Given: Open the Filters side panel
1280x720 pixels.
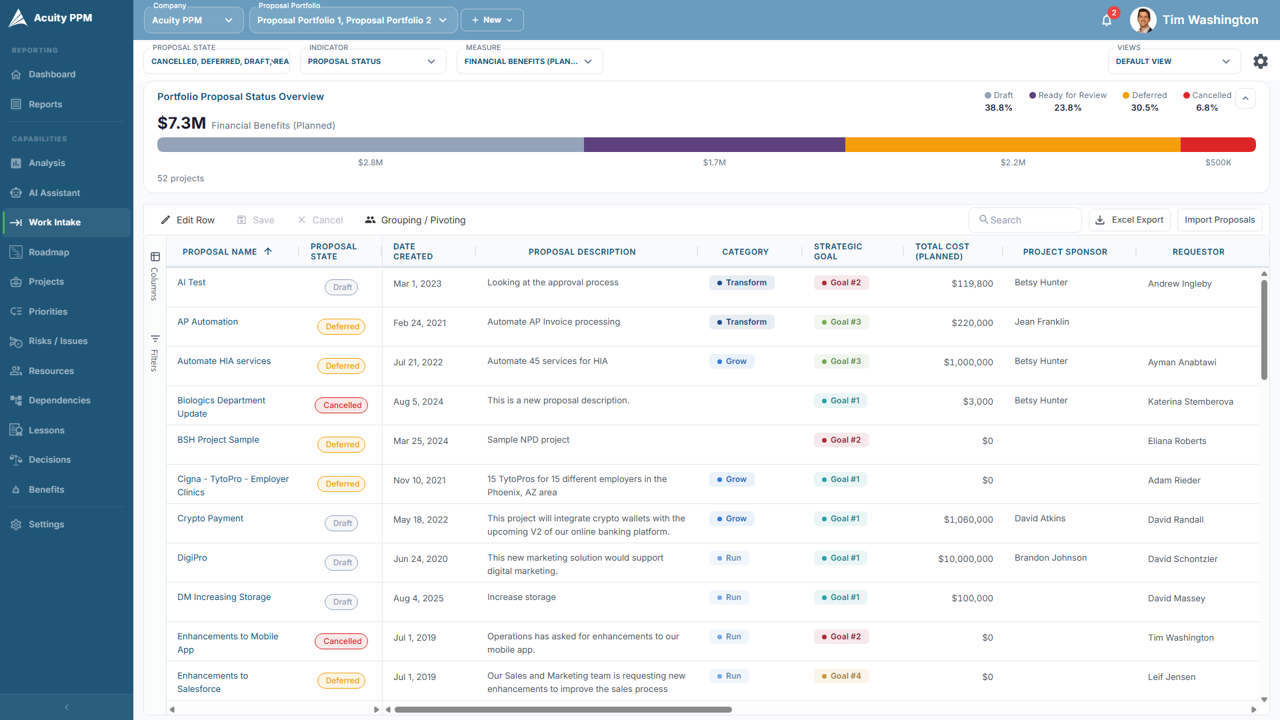Looking at the screenshot, I should (155, 353).
